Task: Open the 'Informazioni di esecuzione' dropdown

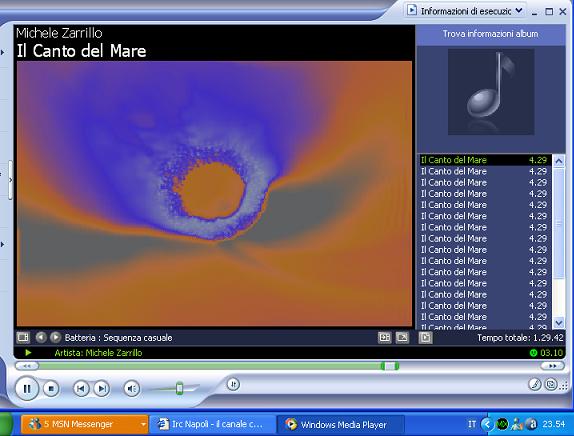Action: 466,11
